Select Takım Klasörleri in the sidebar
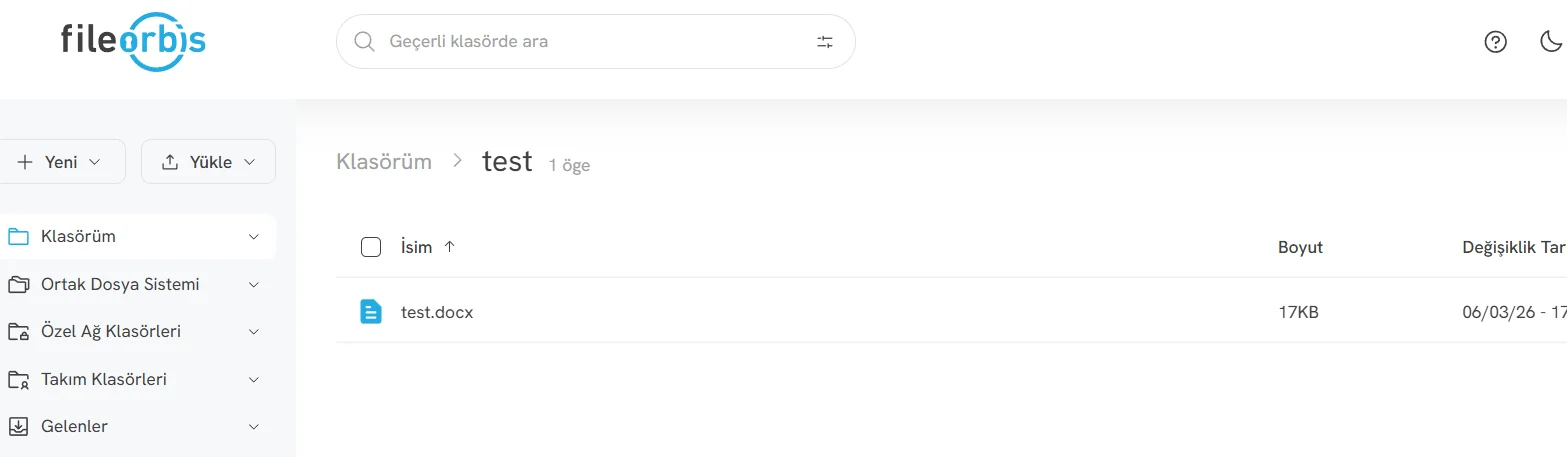 click(104, 380)
